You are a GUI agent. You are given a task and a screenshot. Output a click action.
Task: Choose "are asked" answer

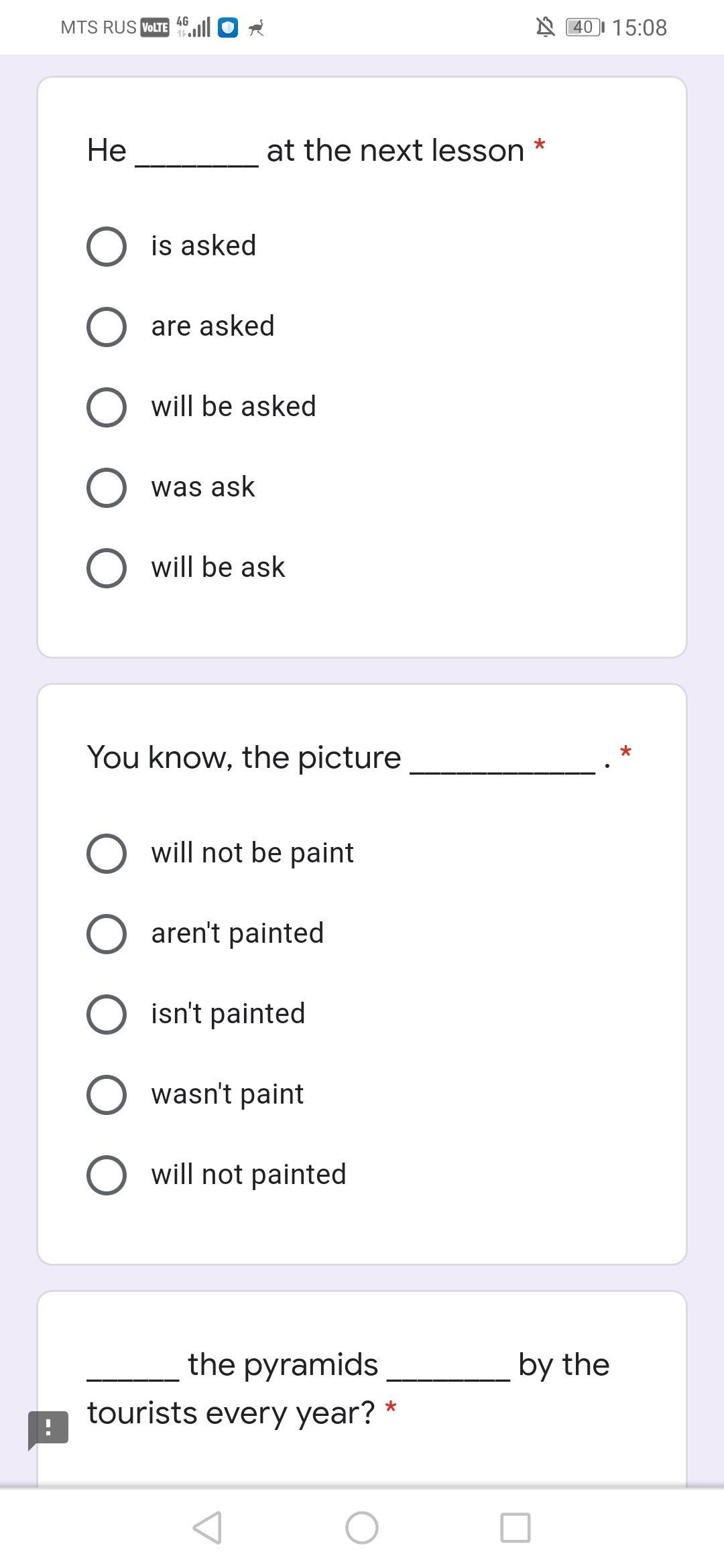(107, 326)
